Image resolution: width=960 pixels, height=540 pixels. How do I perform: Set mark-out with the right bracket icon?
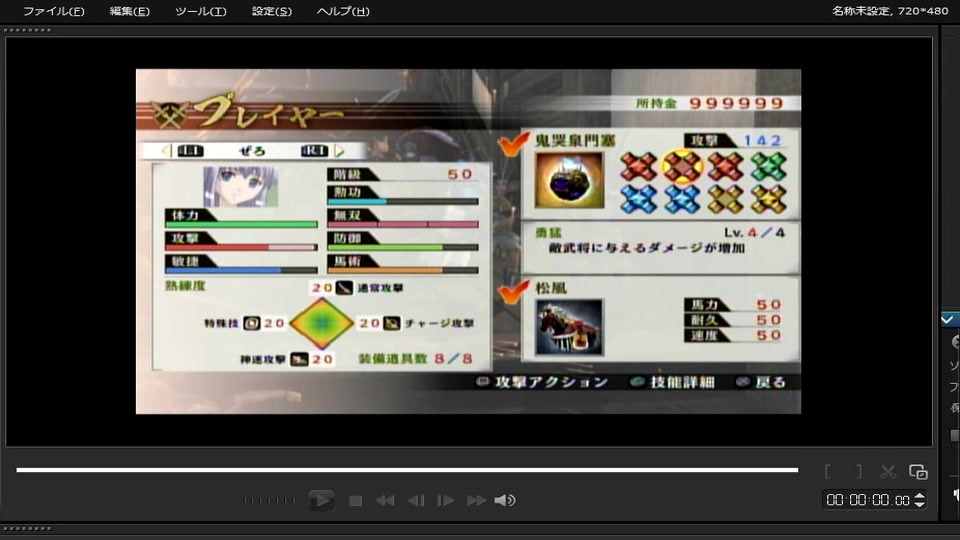pos(859,471)
